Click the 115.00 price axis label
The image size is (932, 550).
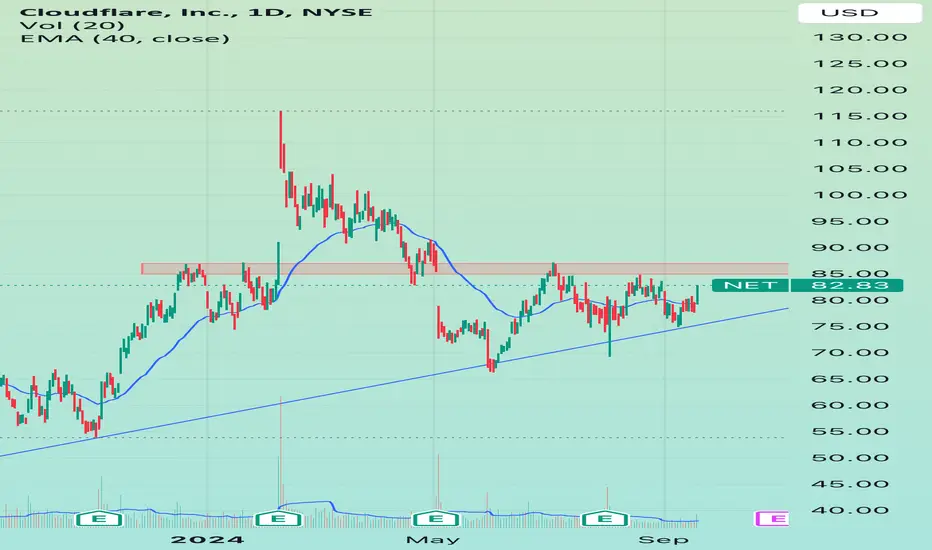[x=859, y=116]
